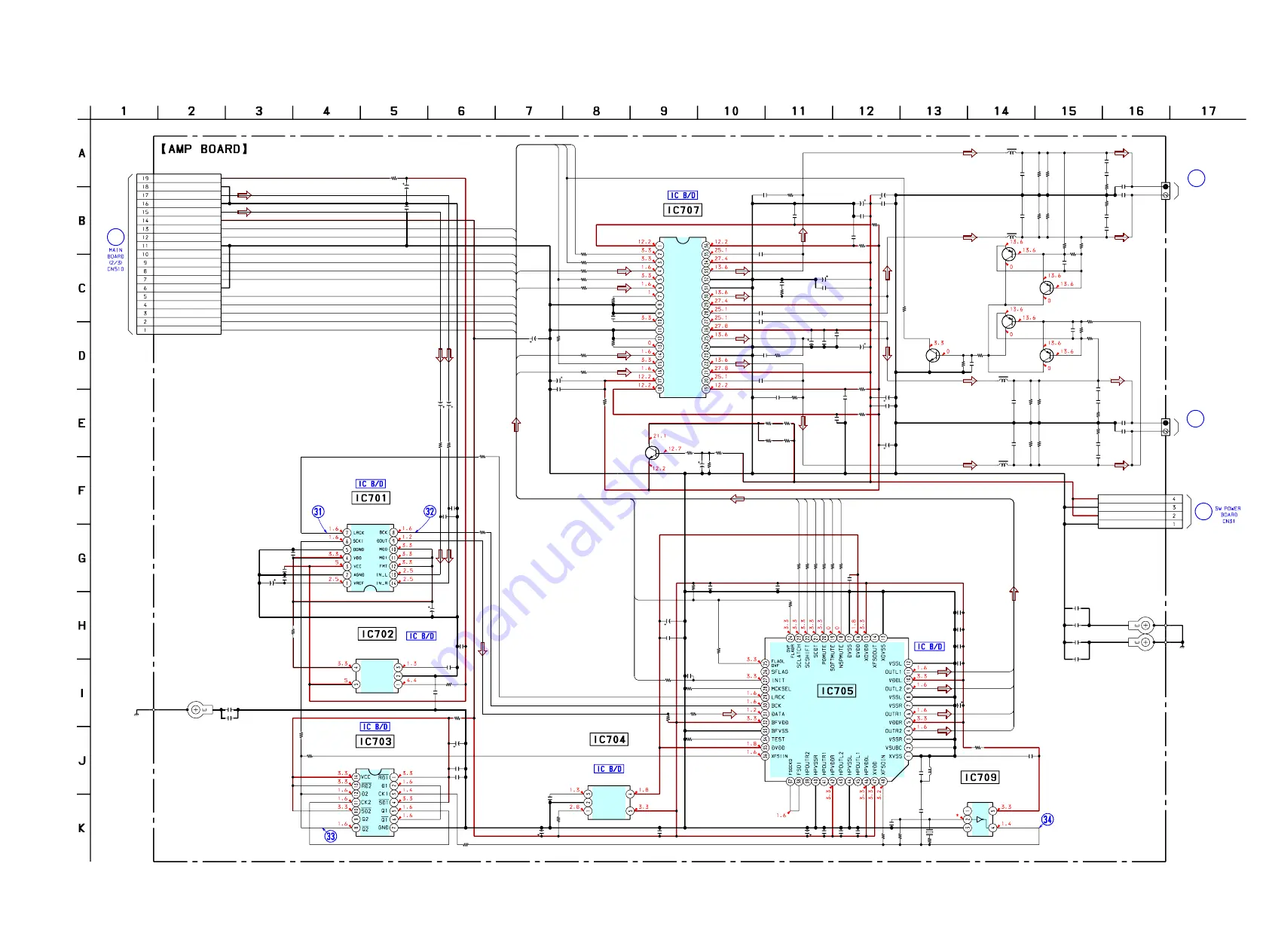This screenshot has width=1266, height=952.
Task: Click waveform marker 32 near IC701
Action: pyautogui.click(x=430, y=512)
